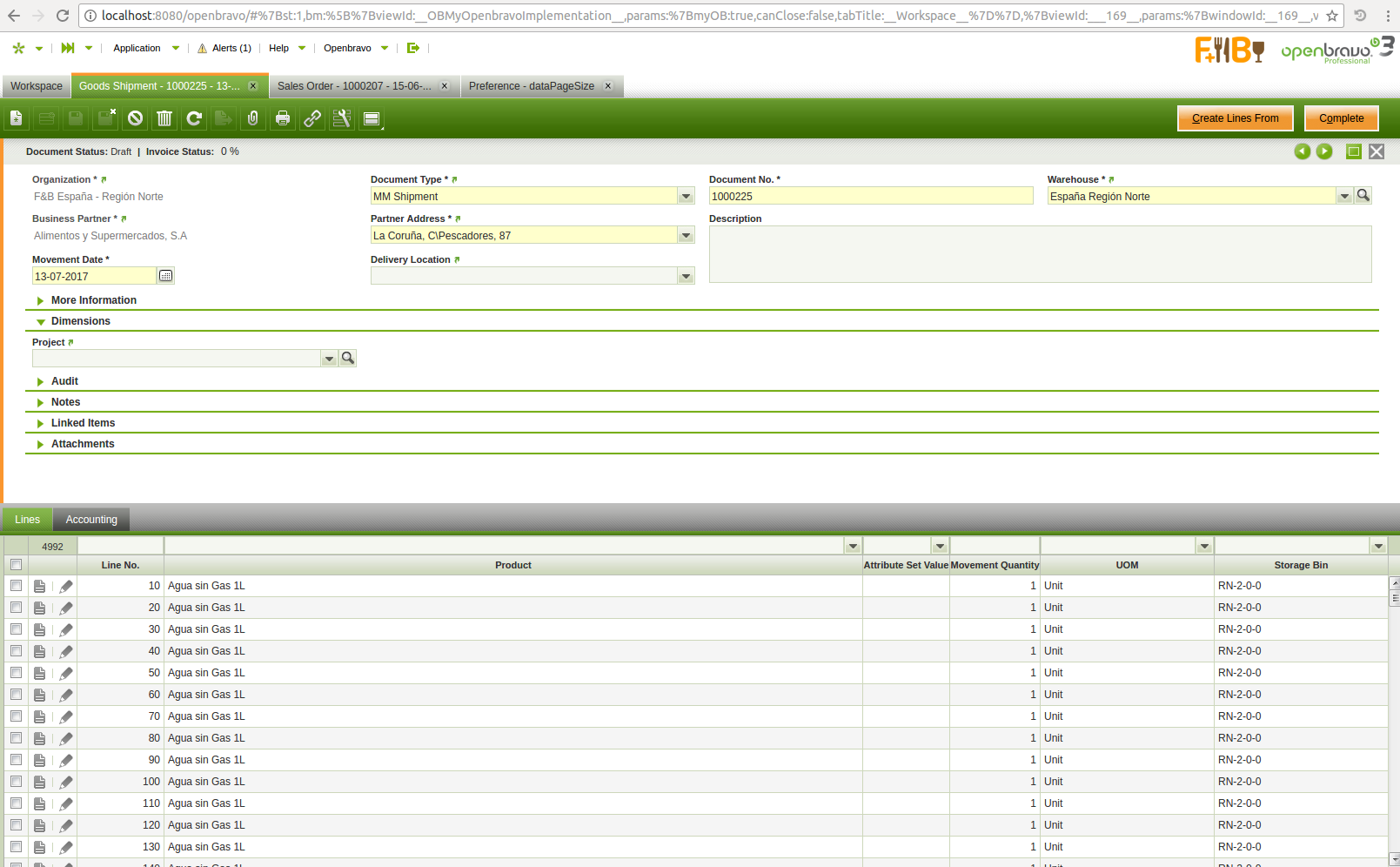Image resolution: width=1400 pixels, height=867 pixels.
Task: Click the new document toolbar icon
Action: pos(17,118)
